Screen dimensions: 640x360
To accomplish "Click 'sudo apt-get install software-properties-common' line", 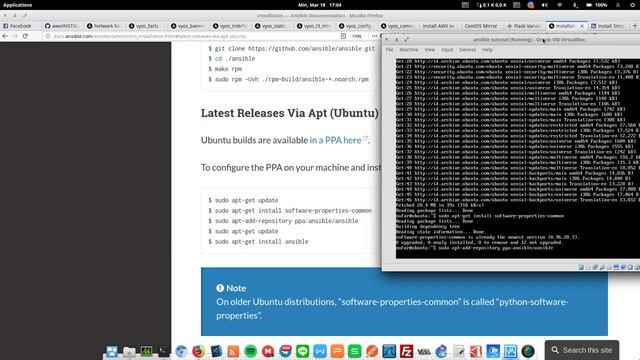I will point(290,211).
